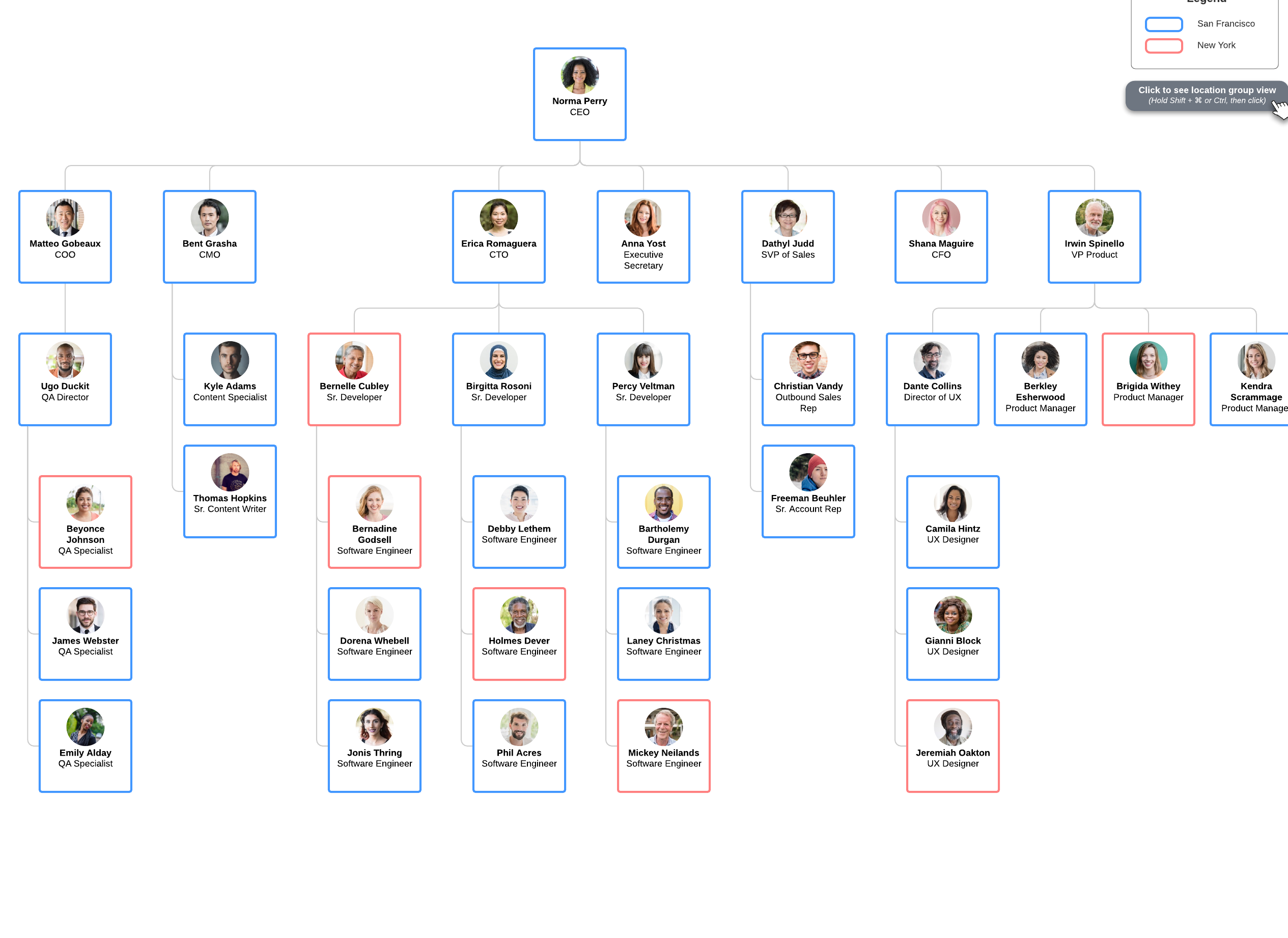Screen dimensions: 1288x938
Task: Toggle San Francisco location filter
Action: point(1163,22)
